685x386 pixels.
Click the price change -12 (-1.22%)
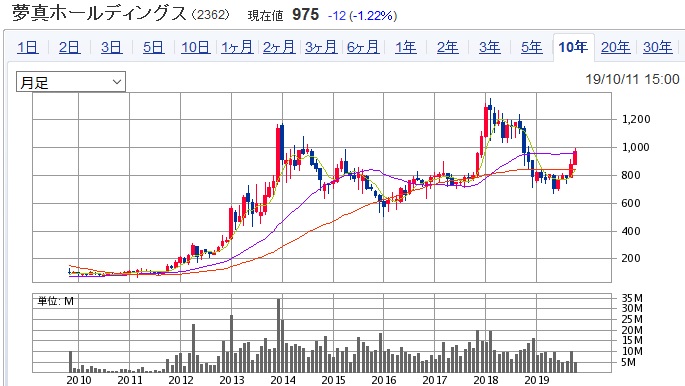pos(363,16)
